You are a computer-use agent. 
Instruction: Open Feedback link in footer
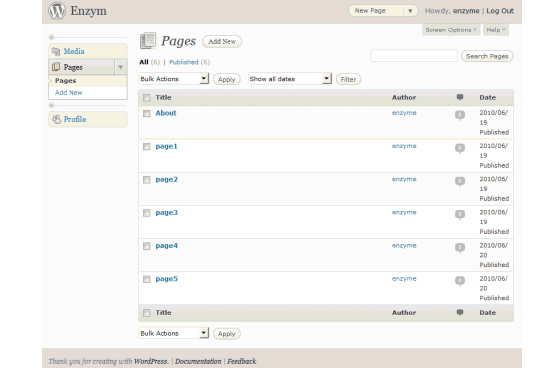pyautogui.click(x=242, y=361)
